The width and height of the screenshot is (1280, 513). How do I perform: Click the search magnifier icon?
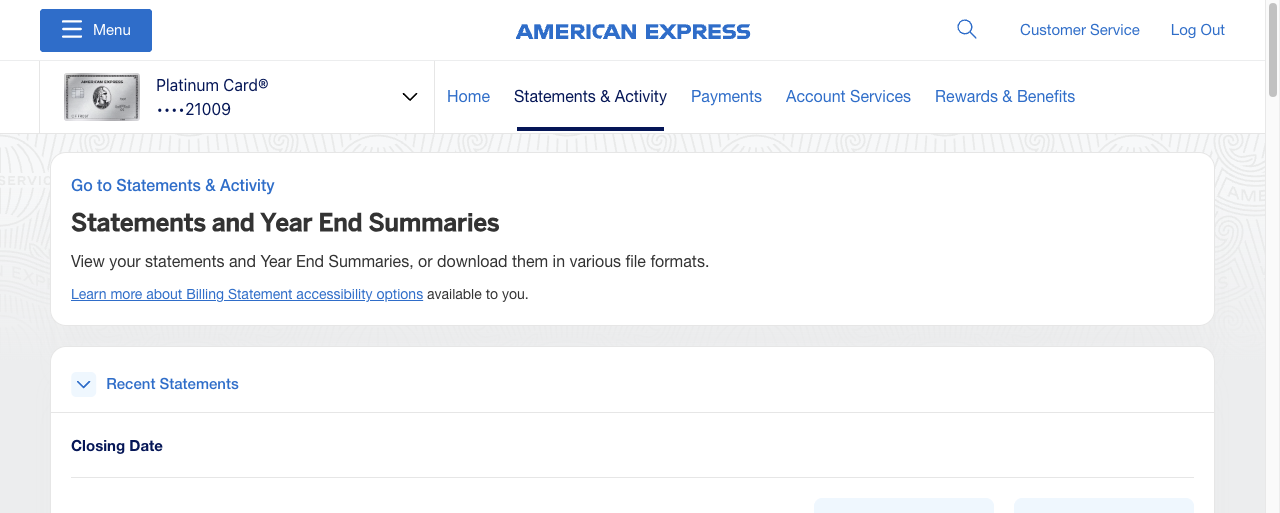point(966,29)
